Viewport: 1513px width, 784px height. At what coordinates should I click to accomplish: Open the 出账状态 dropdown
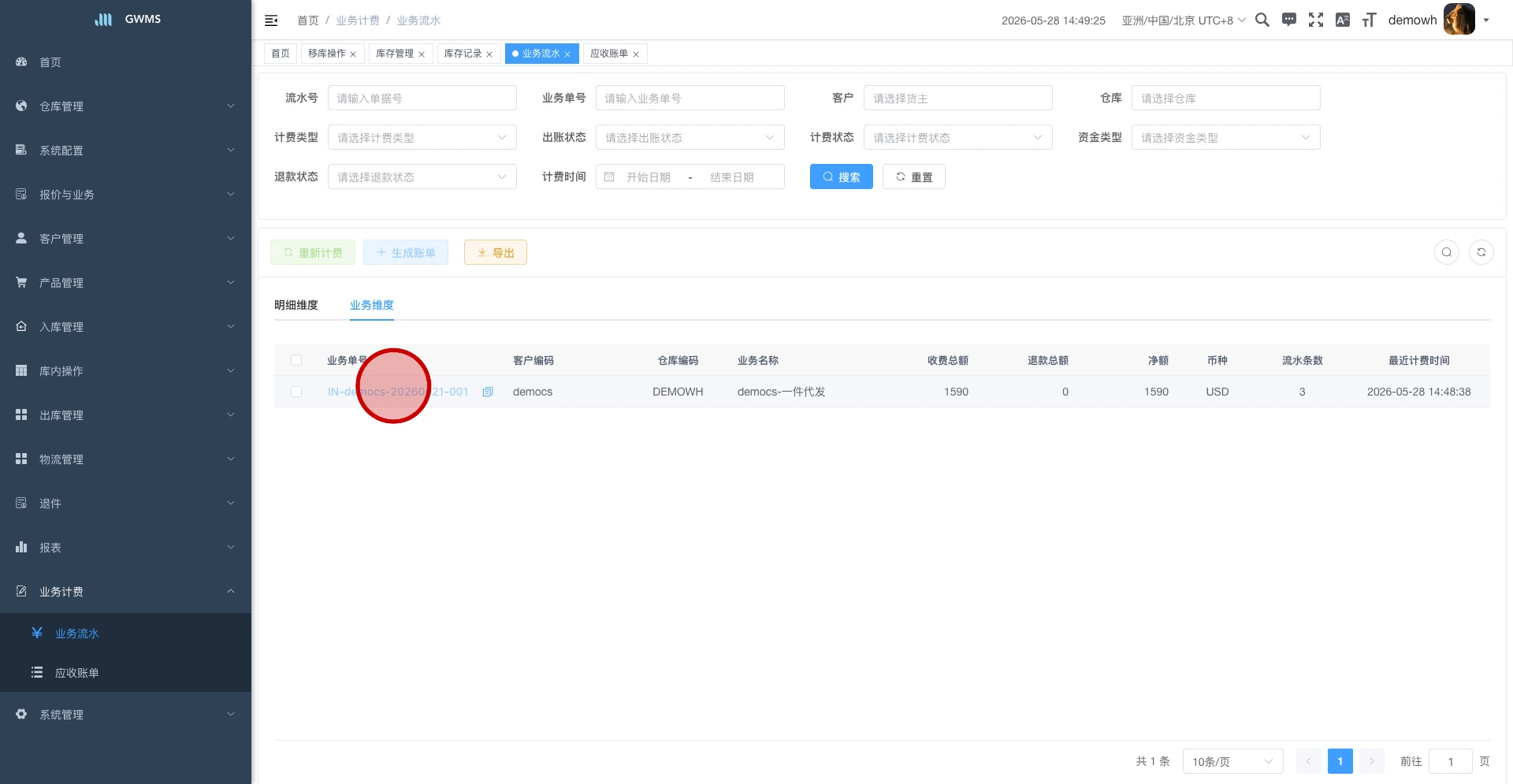tap(690, 137)
